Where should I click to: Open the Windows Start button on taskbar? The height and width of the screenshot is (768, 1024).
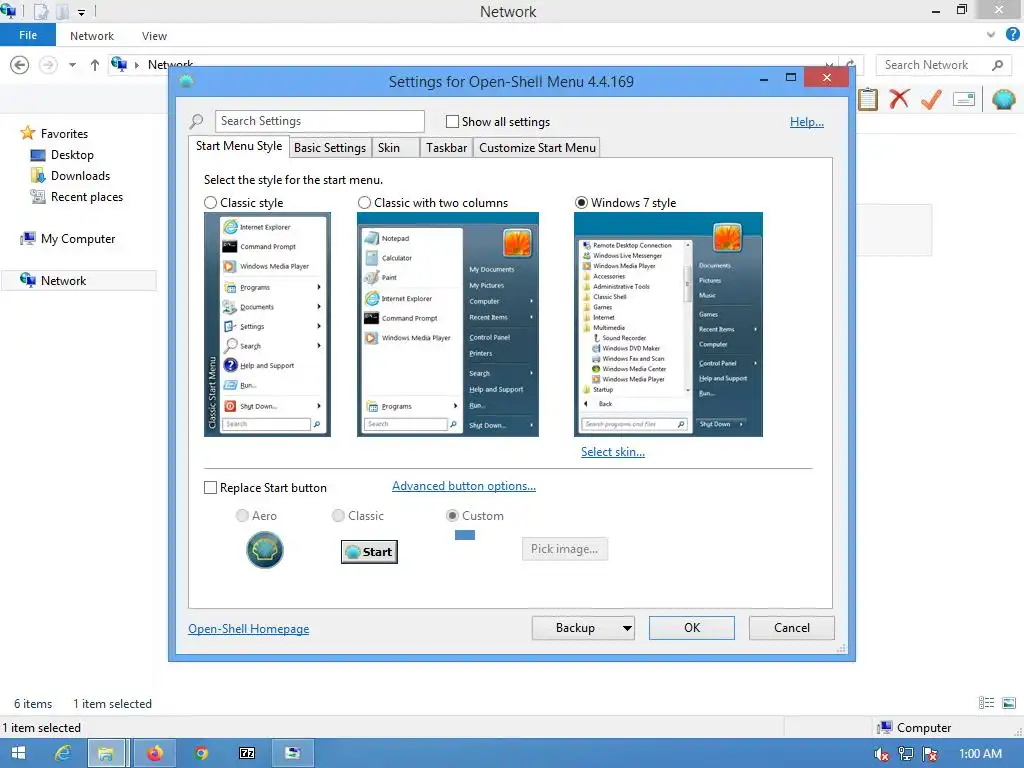click(18, 753)
